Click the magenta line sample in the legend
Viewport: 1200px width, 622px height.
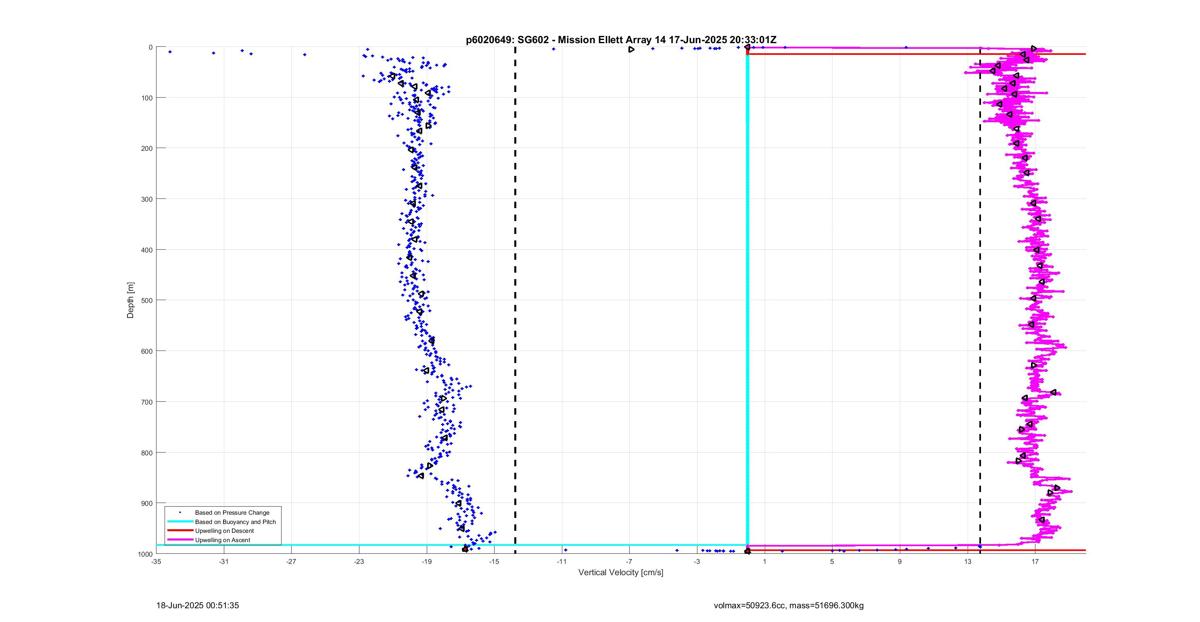(x=179, y=540)
